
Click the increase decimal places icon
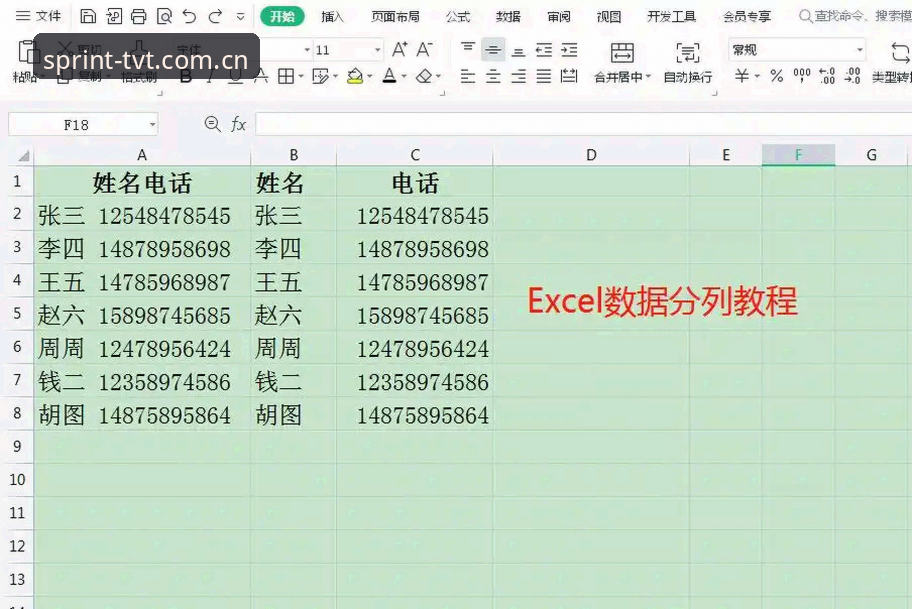coord(827,76)
